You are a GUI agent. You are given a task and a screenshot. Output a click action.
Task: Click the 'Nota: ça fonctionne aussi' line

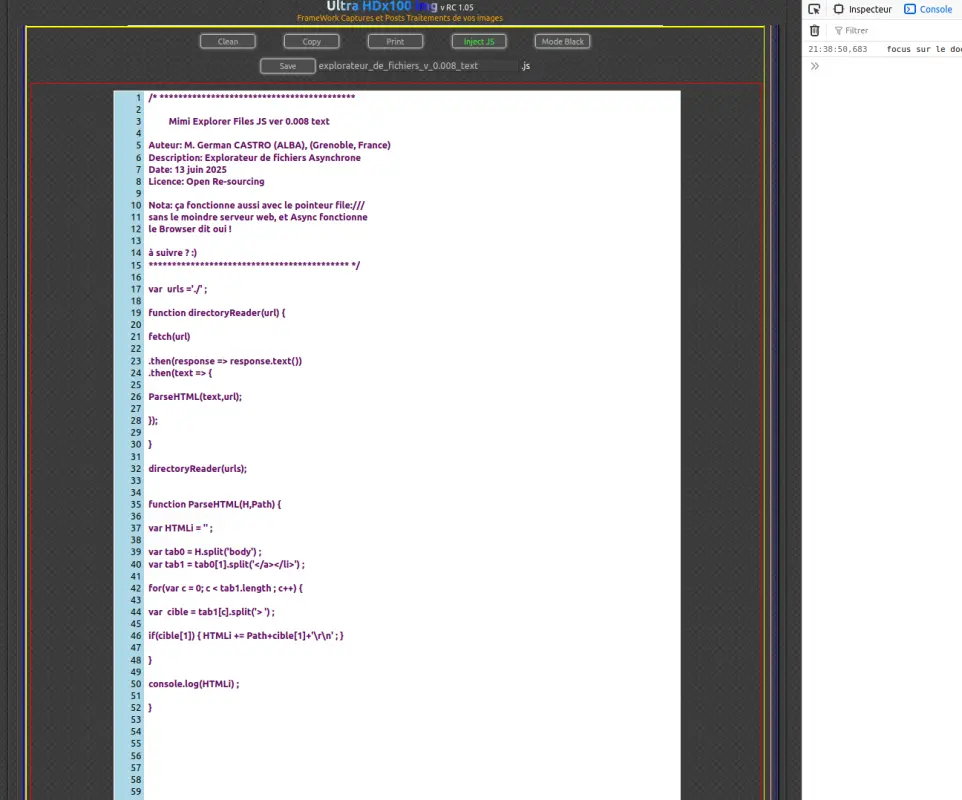coord(256,206)
